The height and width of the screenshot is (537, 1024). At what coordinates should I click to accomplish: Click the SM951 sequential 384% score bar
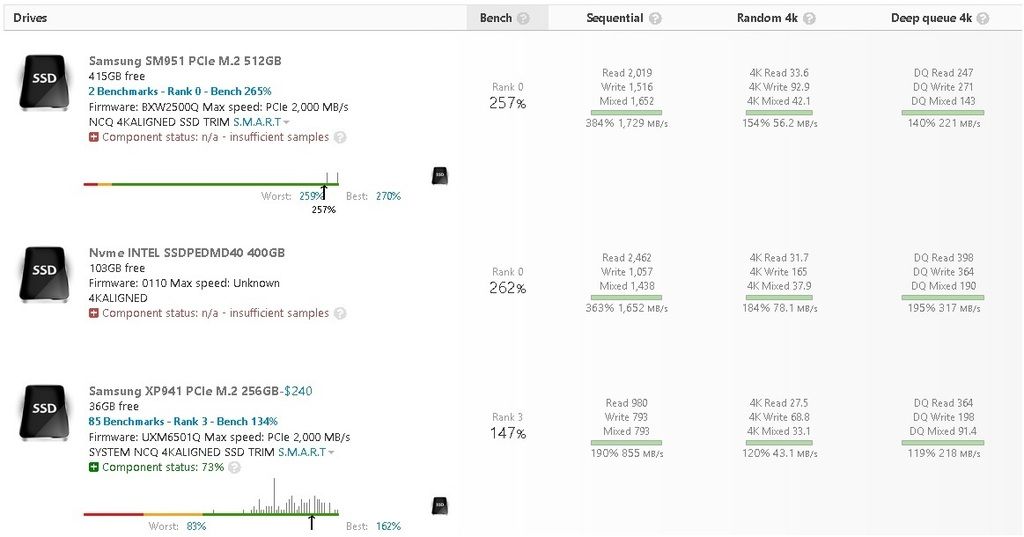627,112
